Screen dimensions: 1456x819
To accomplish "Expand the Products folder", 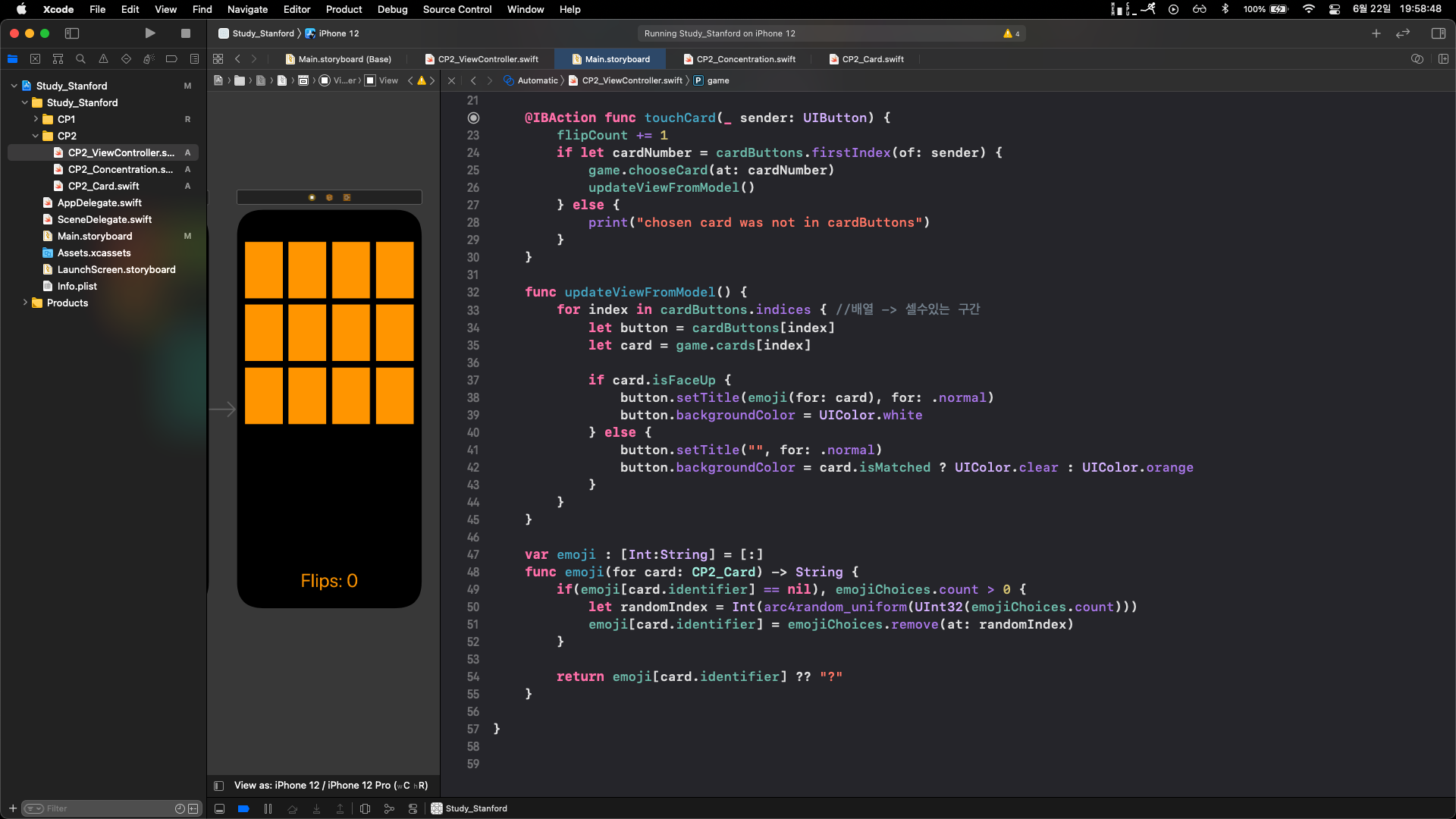I will pyautogui.click(x=25, y=303).
